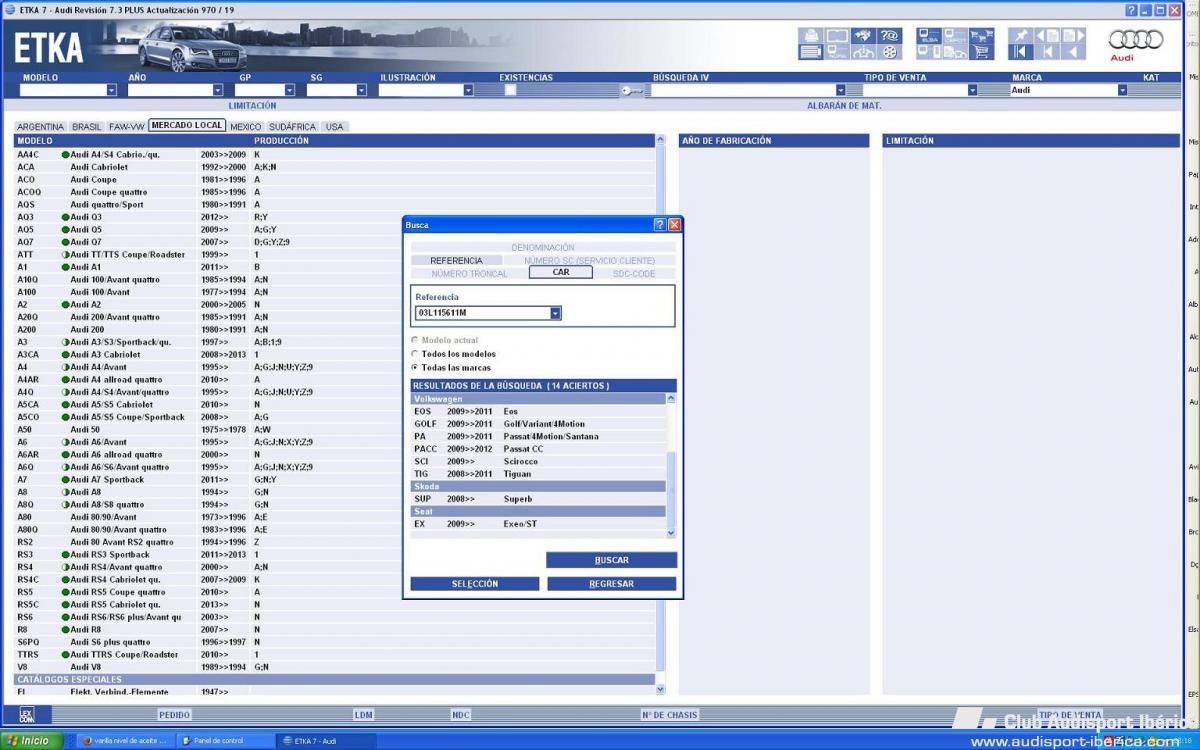Viewport: 1200px width, 750px height.
Task: Select the Audi A4/Avant model row
Action: pyautogui.click(x=335, y=367)
